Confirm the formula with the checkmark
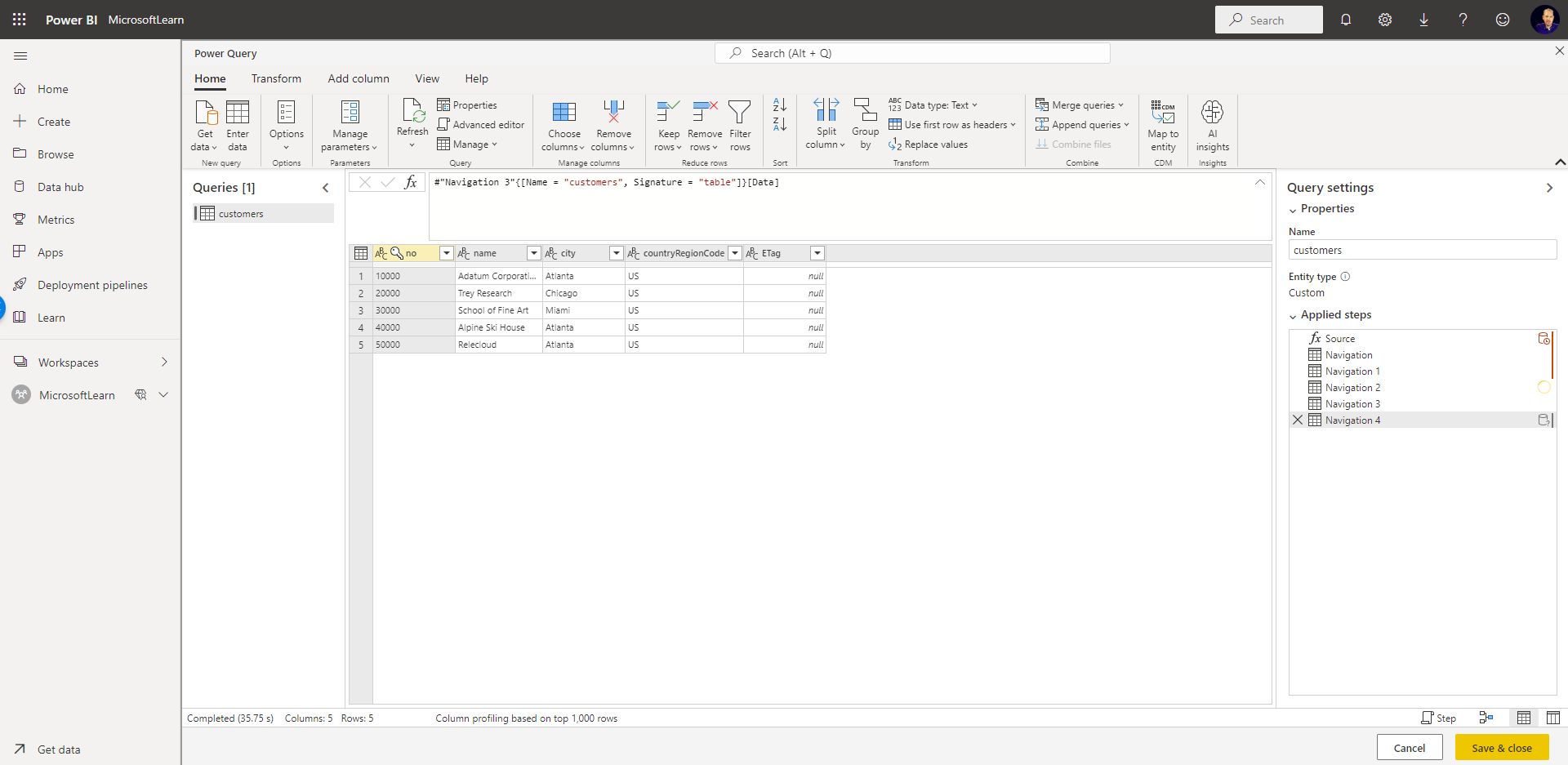The height and width of the screenshot is (765, 1568). [x=388, y=182]
